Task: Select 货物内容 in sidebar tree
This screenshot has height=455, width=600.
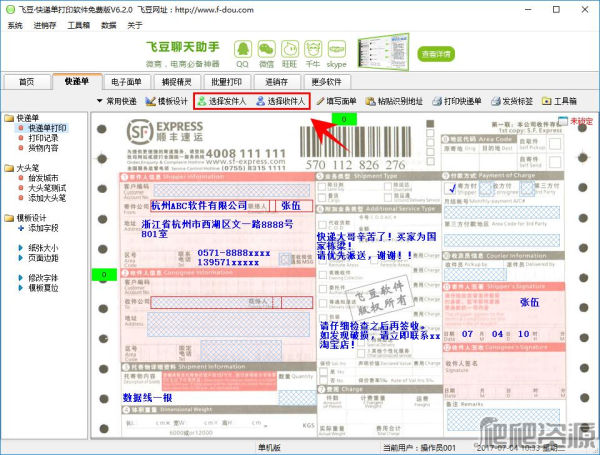Action: 43,148
